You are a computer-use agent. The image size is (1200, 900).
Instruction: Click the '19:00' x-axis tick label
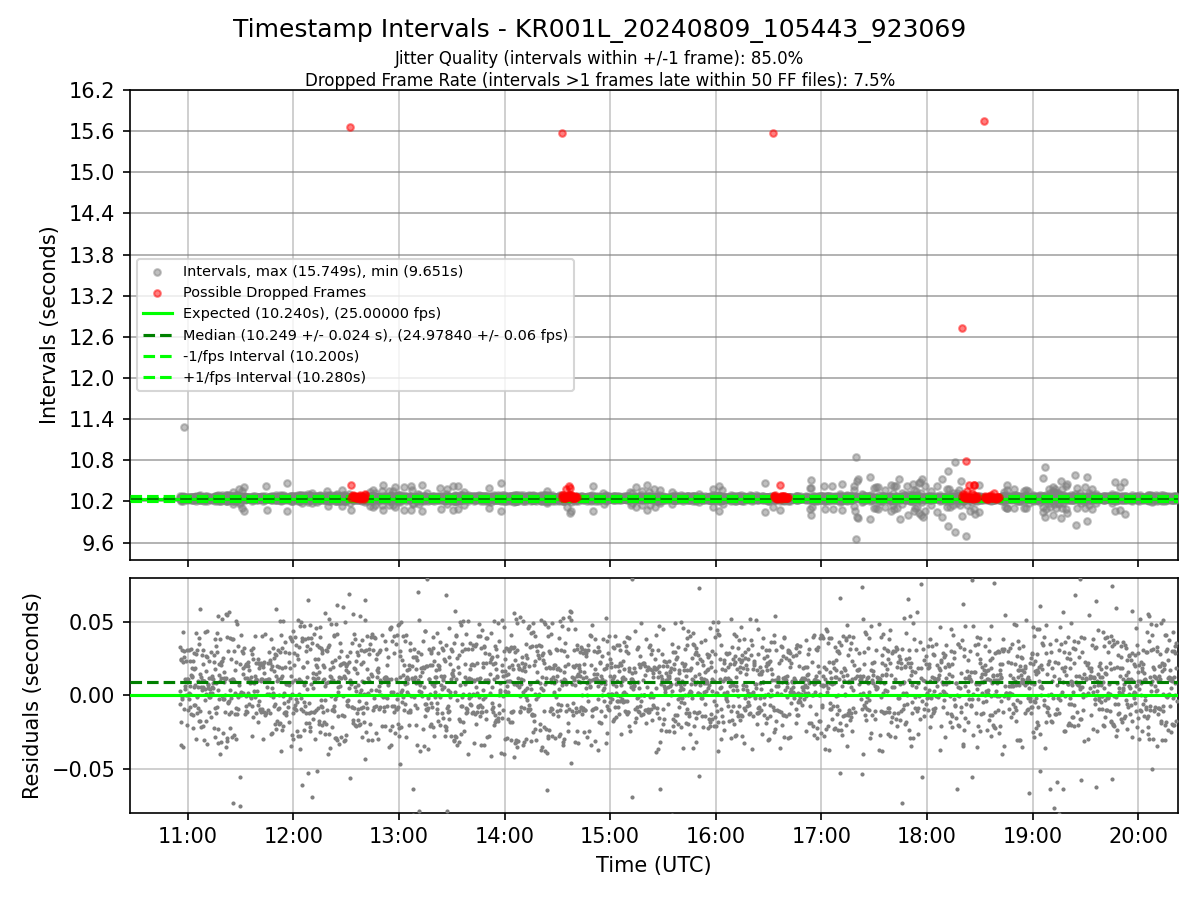tap(1032, 835)
